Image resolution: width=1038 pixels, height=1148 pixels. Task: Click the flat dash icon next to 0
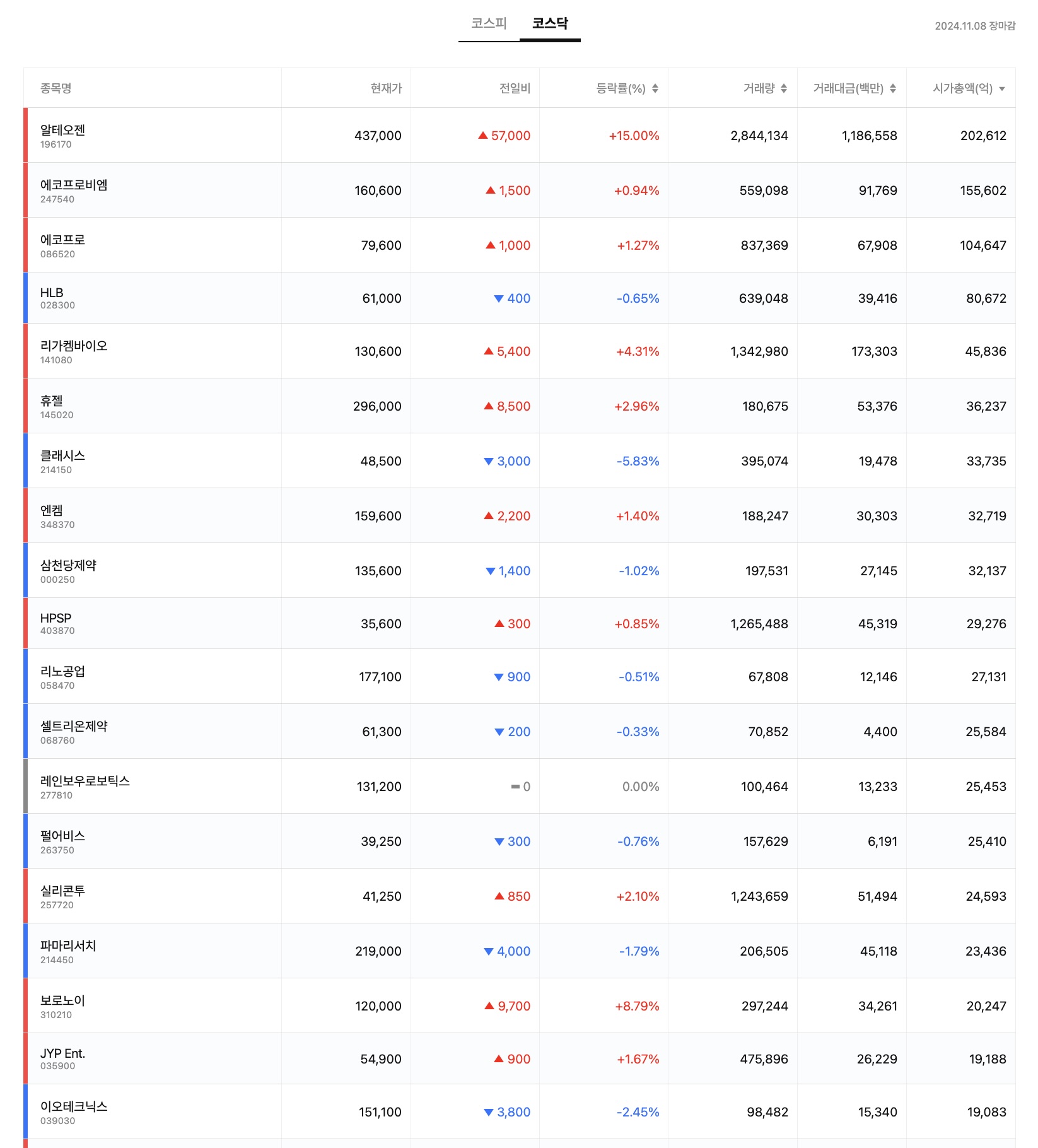[x=515, y=787]
